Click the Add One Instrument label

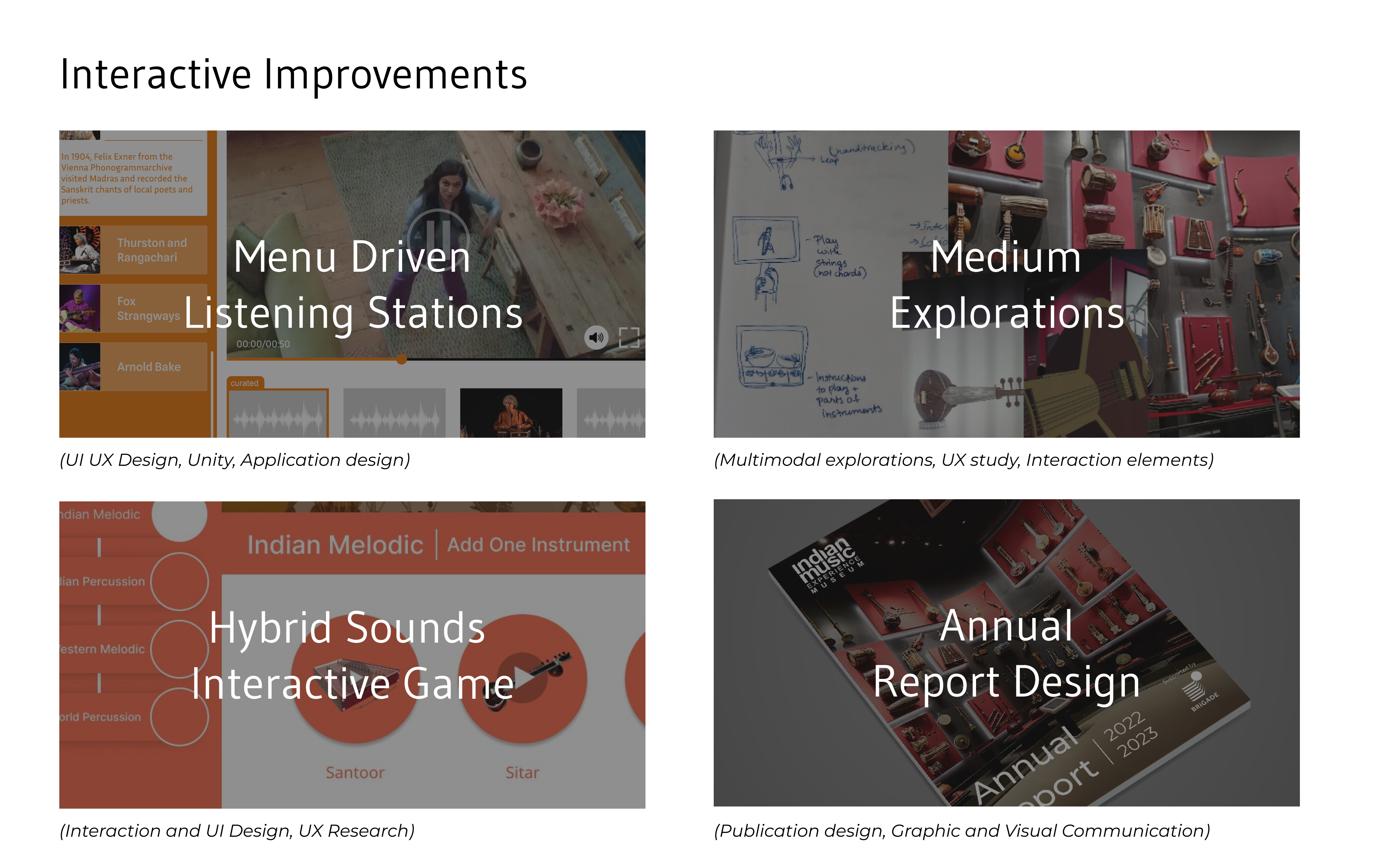[x=538, y=545]
